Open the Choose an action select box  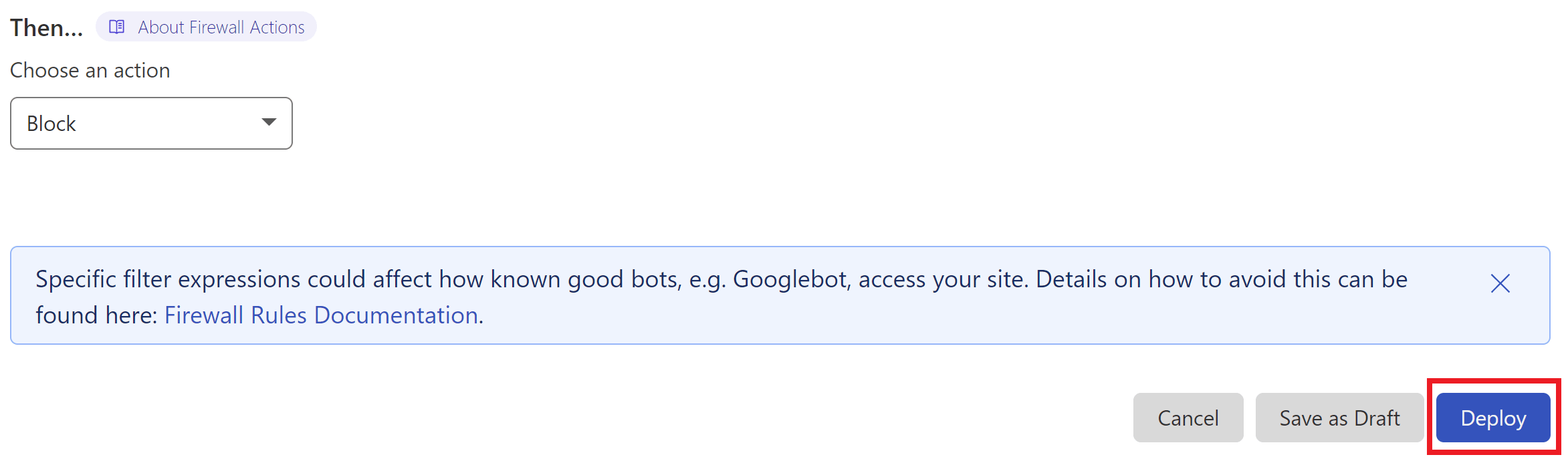point(151,123)
